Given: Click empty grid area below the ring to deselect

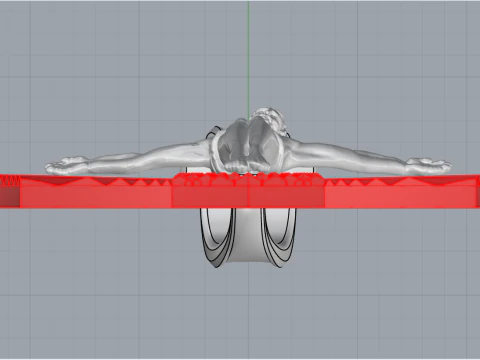Looking at the screenshot, I should click(x=248, y=310).
